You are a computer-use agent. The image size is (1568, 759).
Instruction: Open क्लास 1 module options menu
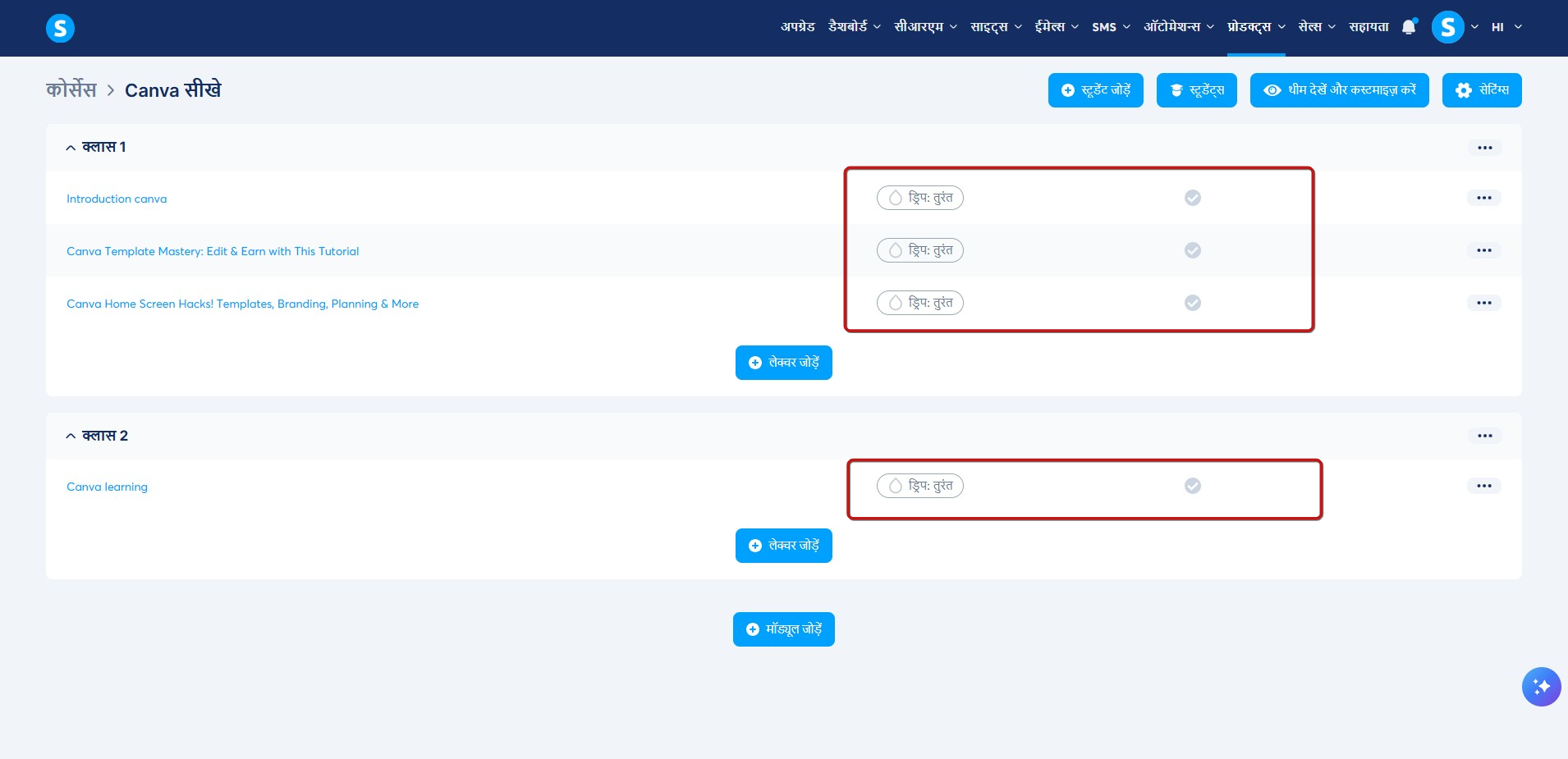[x=1484, y=148]
